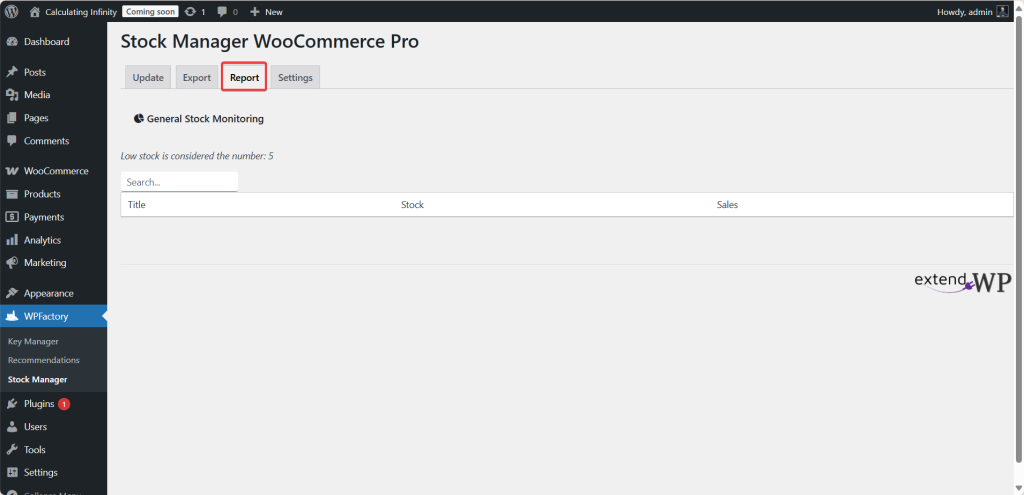Click the Comments speech bubble sidebar icon

pos(12,141)
